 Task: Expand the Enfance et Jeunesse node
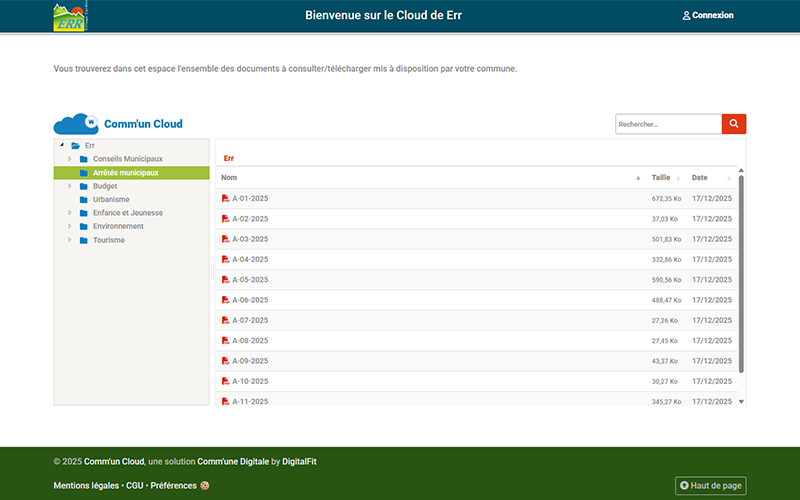click(70, 212)
